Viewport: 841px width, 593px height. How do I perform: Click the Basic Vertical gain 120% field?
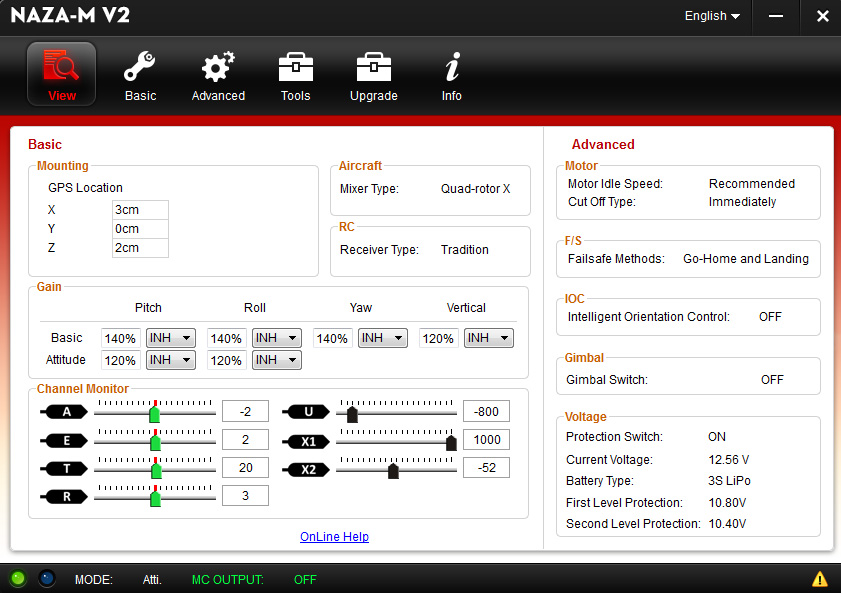[x=438, y=338]
